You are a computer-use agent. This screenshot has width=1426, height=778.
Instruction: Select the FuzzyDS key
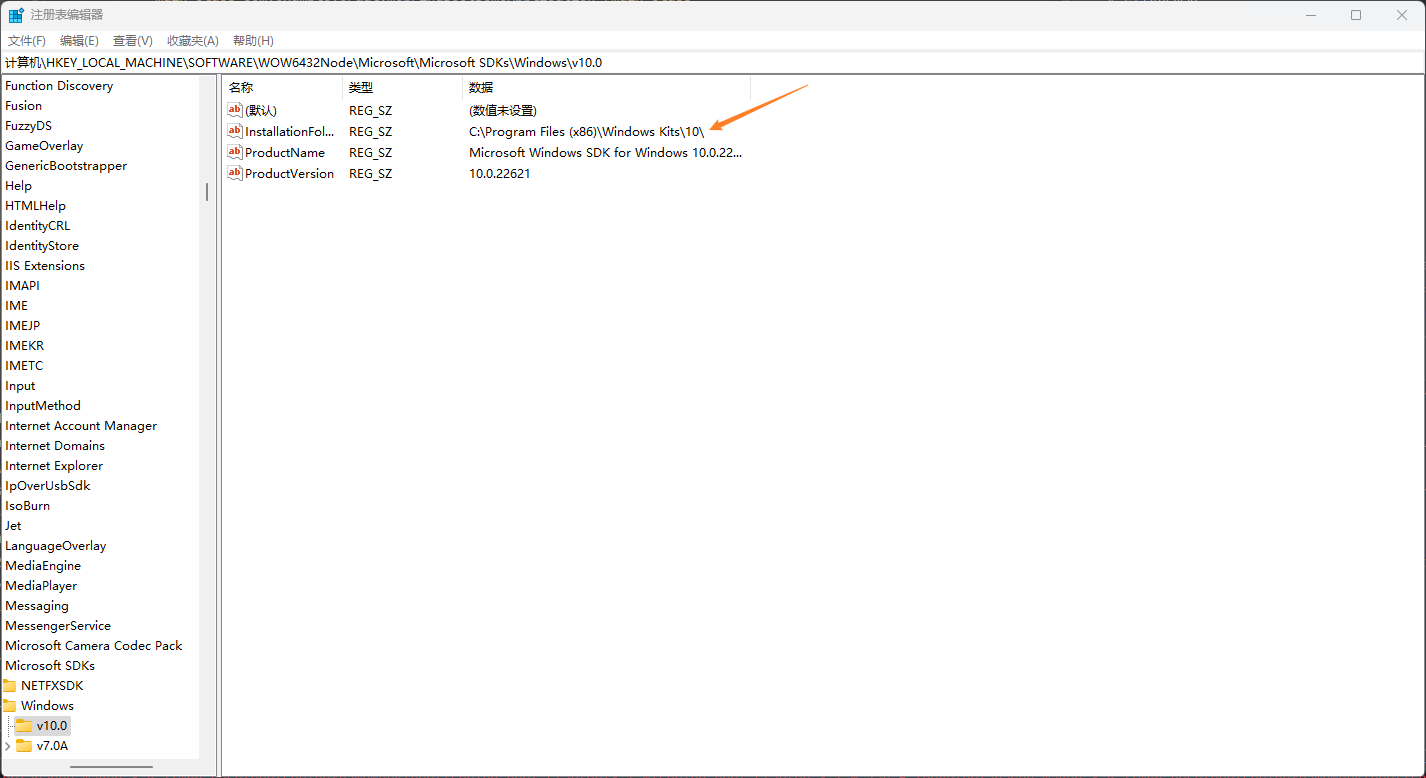(29, 126)
